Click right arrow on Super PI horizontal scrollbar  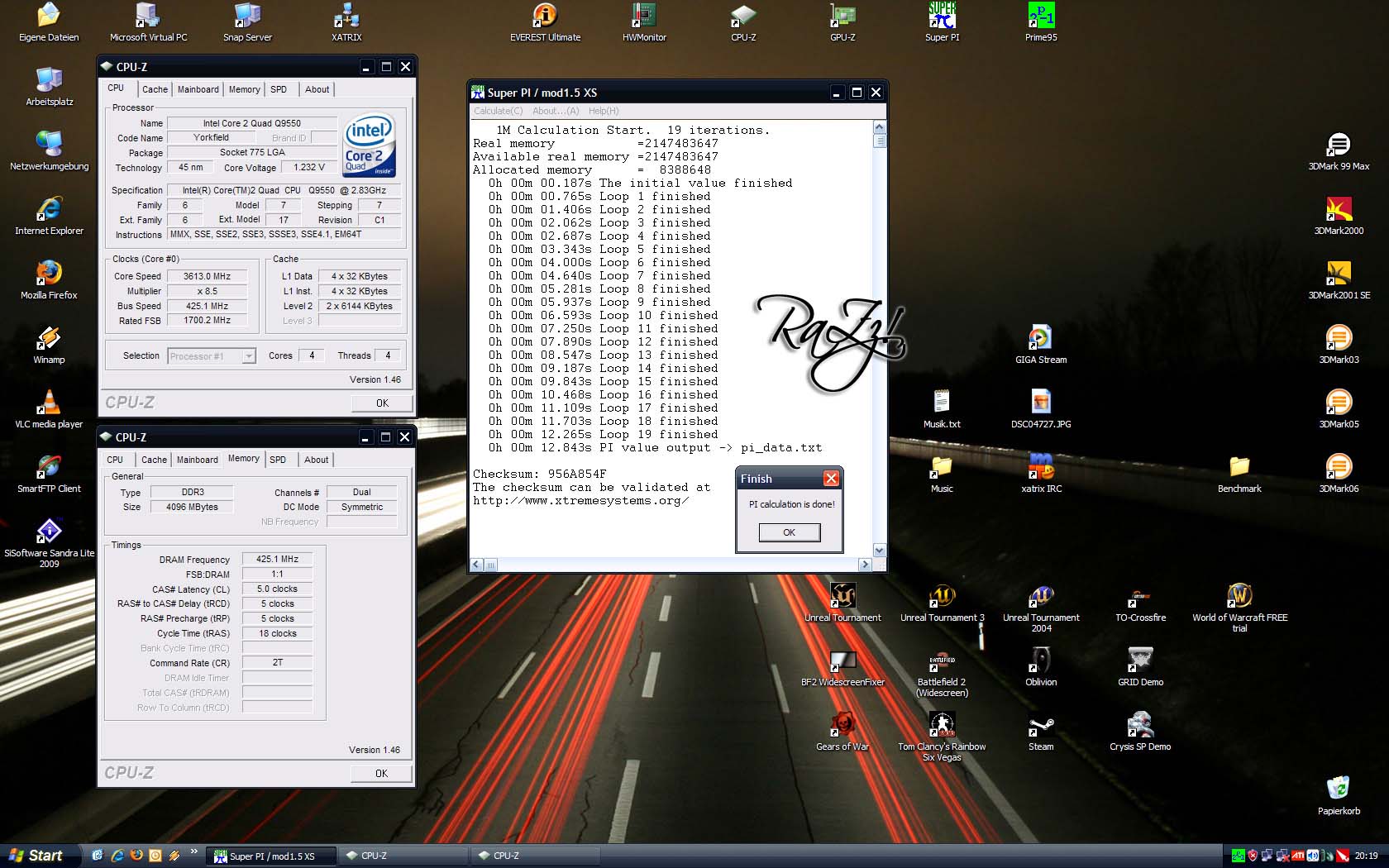click(865, 565)
